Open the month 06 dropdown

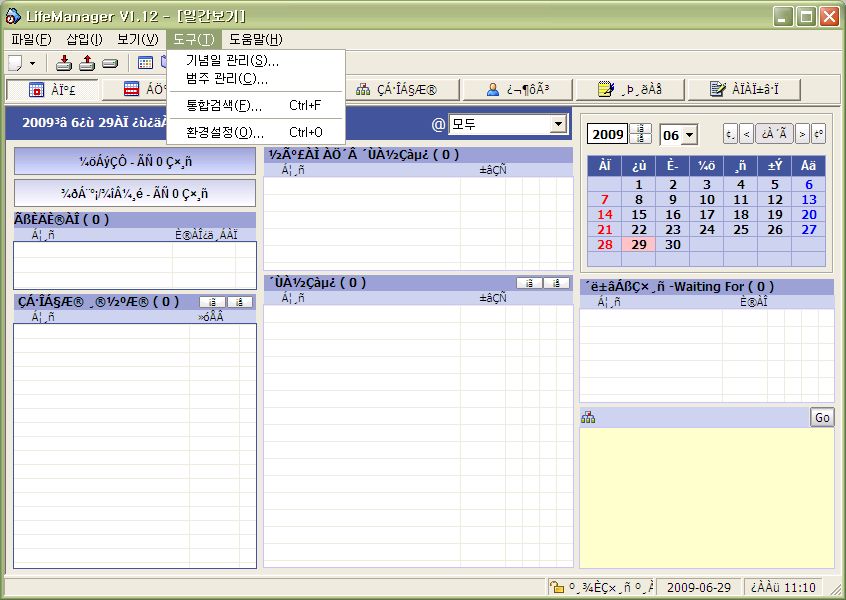[690, 135]
